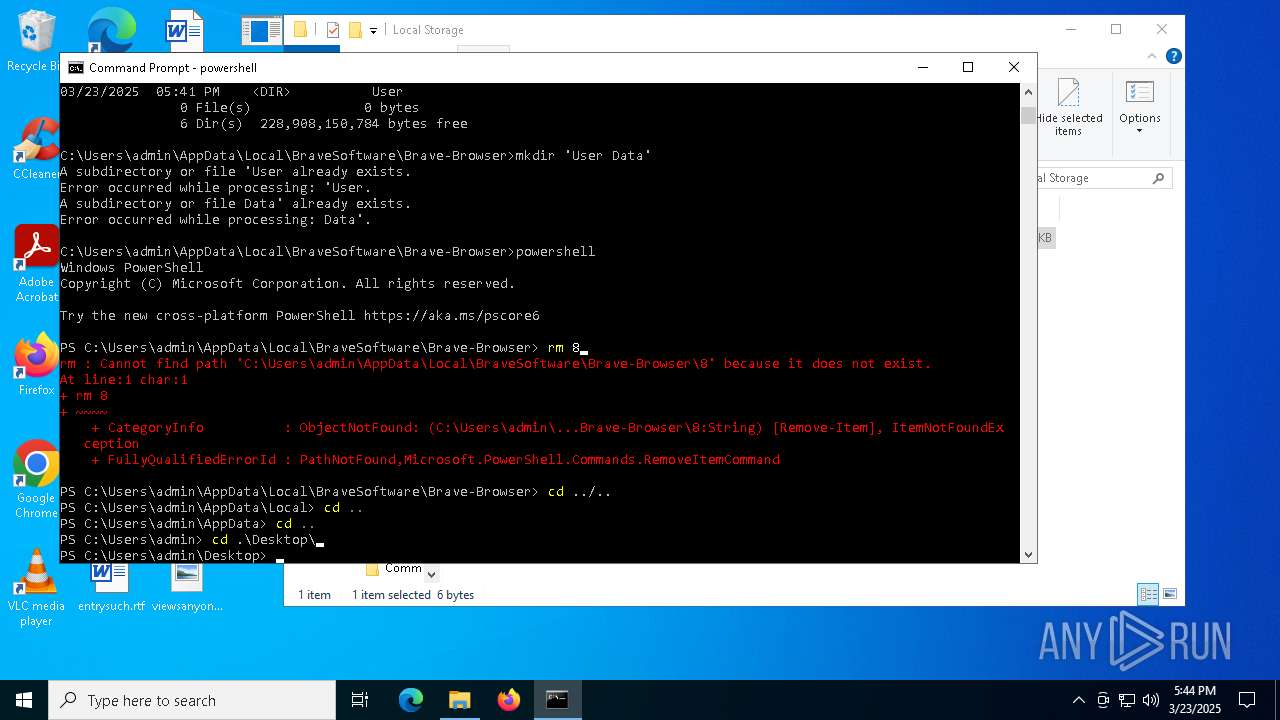
Task: Click the Command Prompt scrollbar thumb
Action: pos(1028,115)
